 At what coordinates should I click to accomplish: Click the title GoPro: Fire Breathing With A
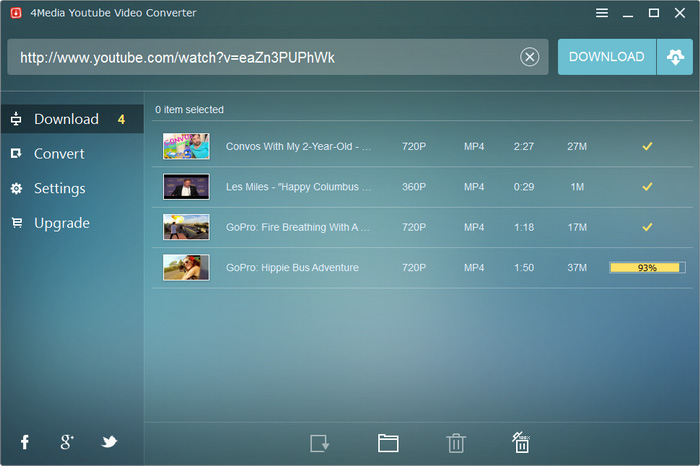point(298,227)
